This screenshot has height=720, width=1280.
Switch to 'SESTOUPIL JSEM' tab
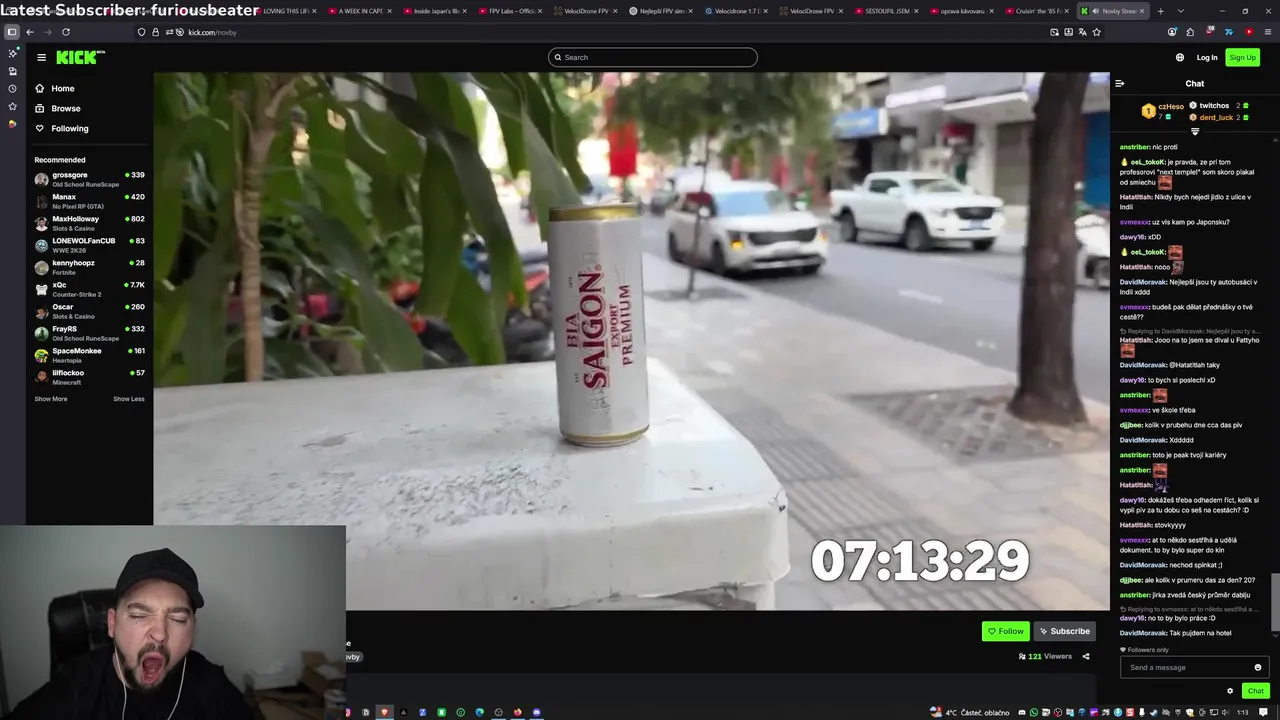click(886, 11)
